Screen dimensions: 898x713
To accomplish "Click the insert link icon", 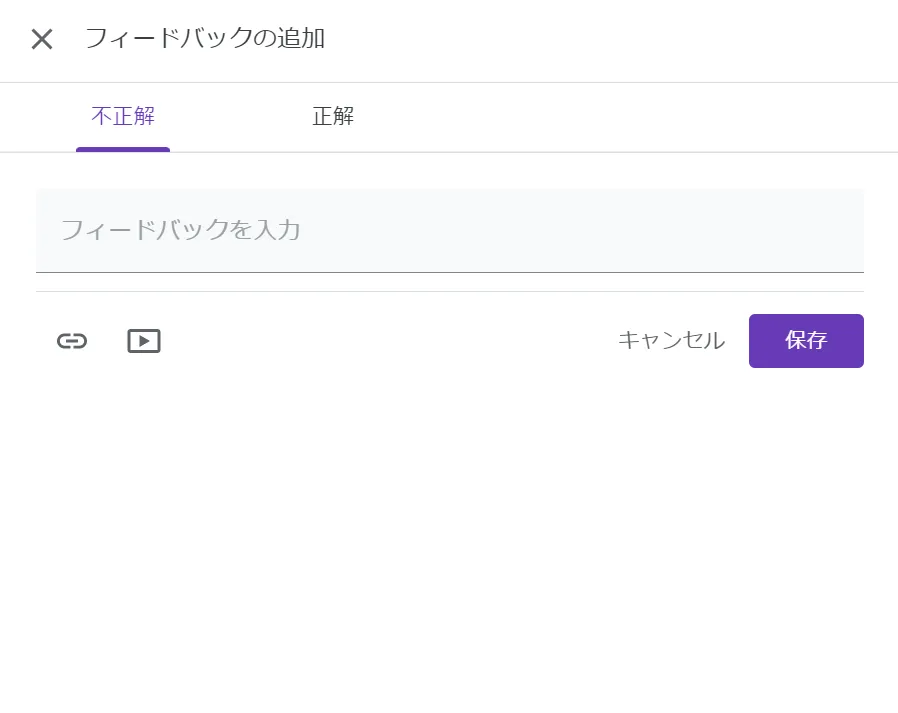I will [x=71, y=341].
